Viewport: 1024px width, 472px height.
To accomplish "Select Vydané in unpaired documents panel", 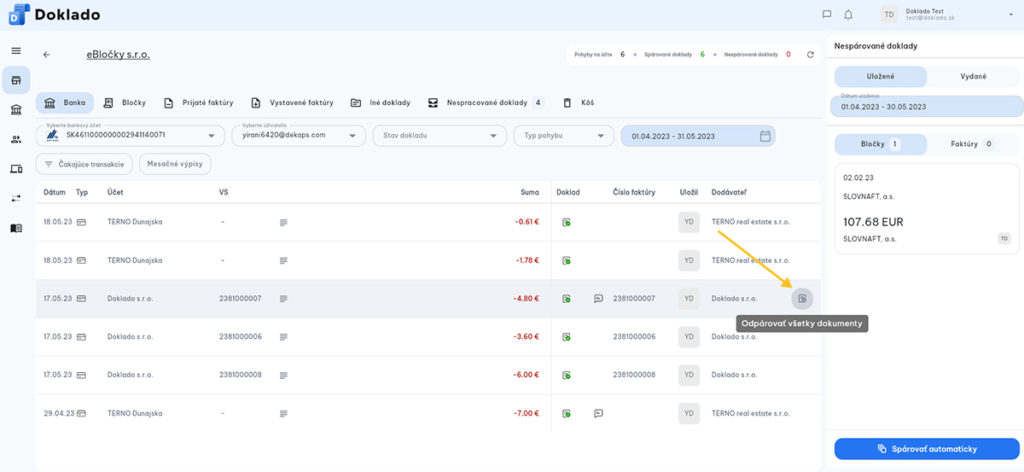I will coord(973,76).
